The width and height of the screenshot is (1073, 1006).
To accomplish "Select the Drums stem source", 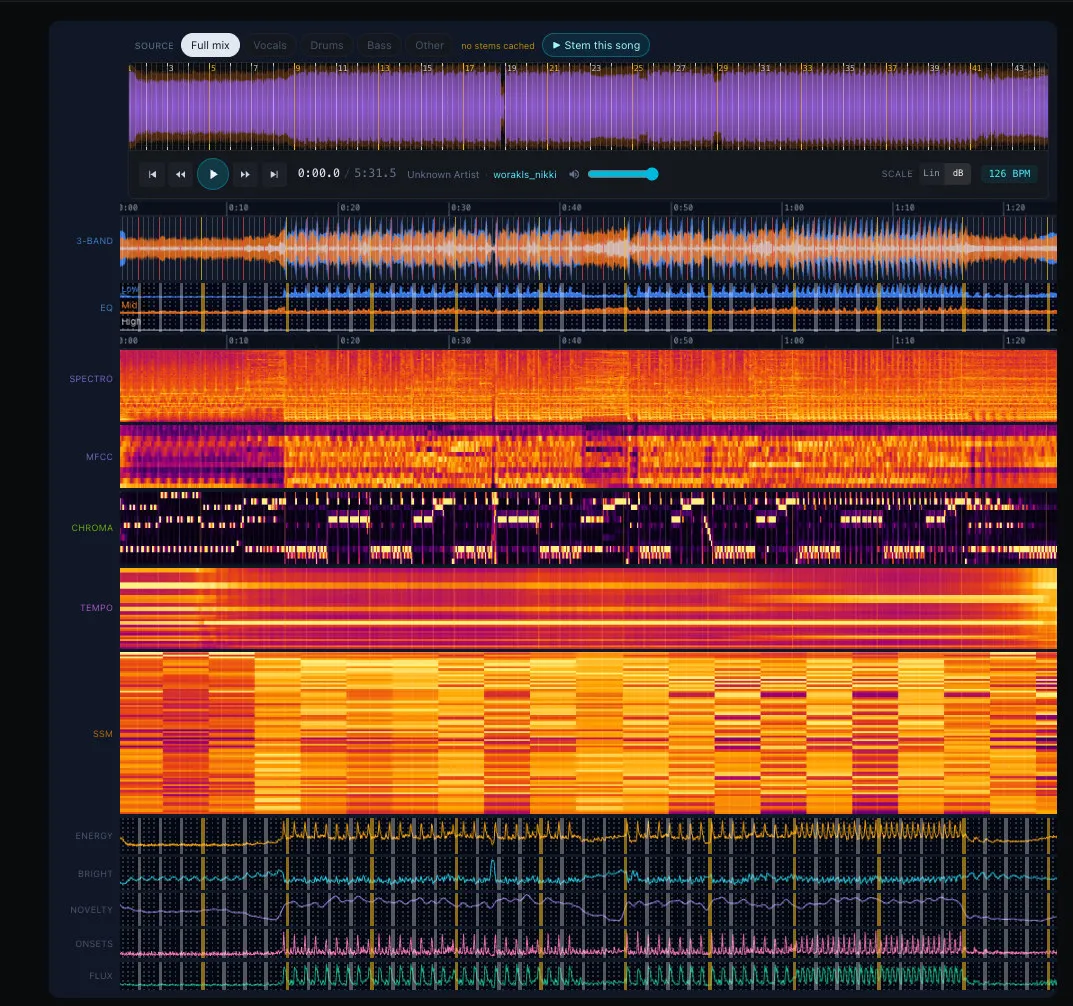I will 326,45.
